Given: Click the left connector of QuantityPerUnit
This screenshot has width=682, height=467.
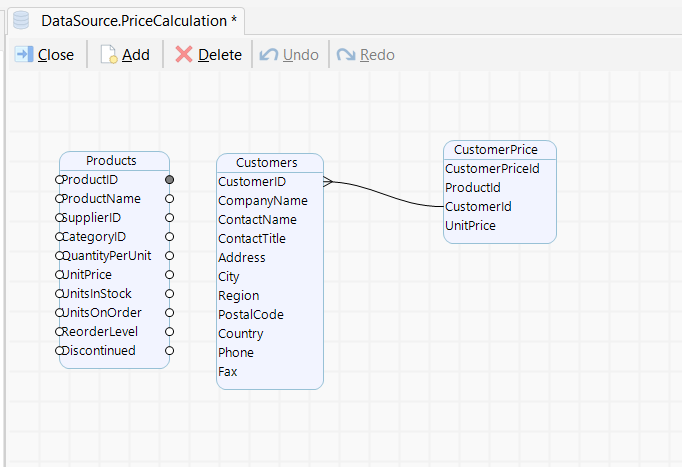Looking at the screenshot, I should pyautogui.click(x=60, y=256).
